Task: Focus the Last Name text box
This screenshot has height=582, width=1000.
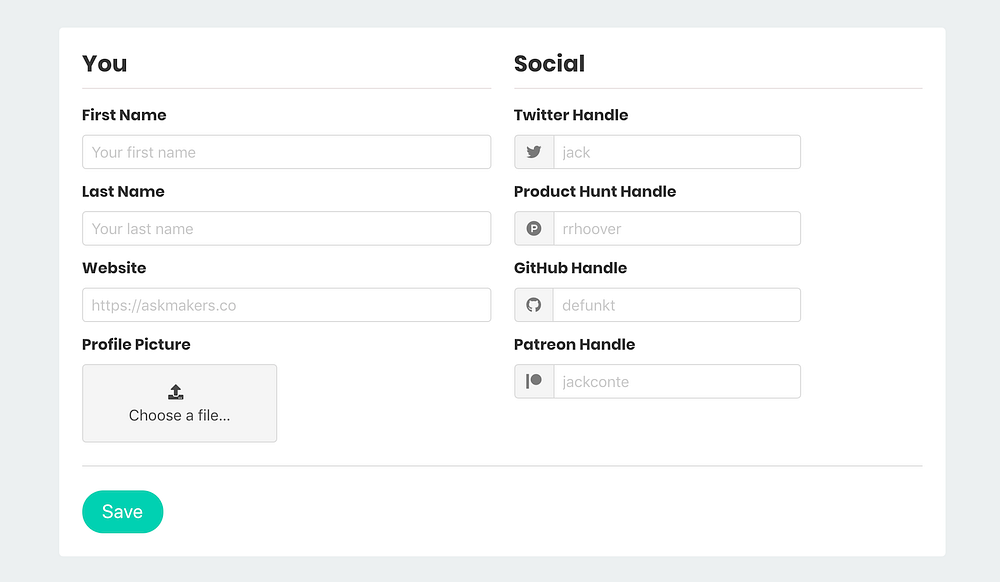Action: pyautogui.click(x=286, y=229)
